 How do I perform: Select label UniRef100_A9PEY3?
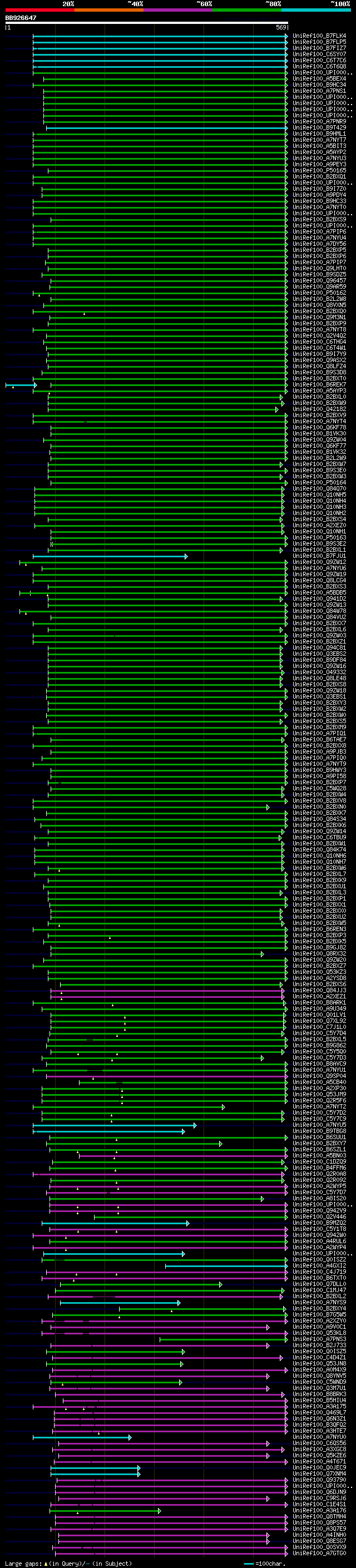coord(319,164)
